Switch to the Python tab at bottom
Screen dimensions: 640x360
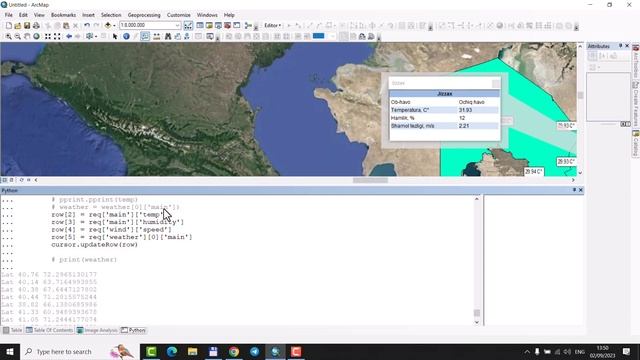pyautogui.click(x=133, y=330)
